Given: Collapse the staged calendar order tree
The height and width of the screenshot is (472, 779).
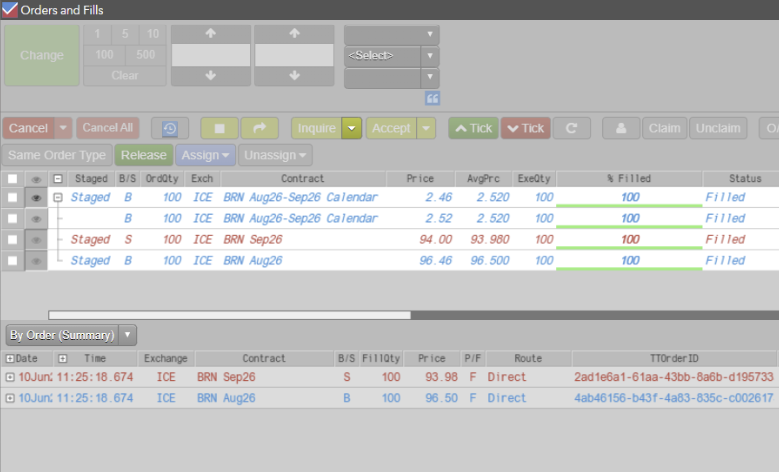Looking at the screenshot, I should click(58, 198).
